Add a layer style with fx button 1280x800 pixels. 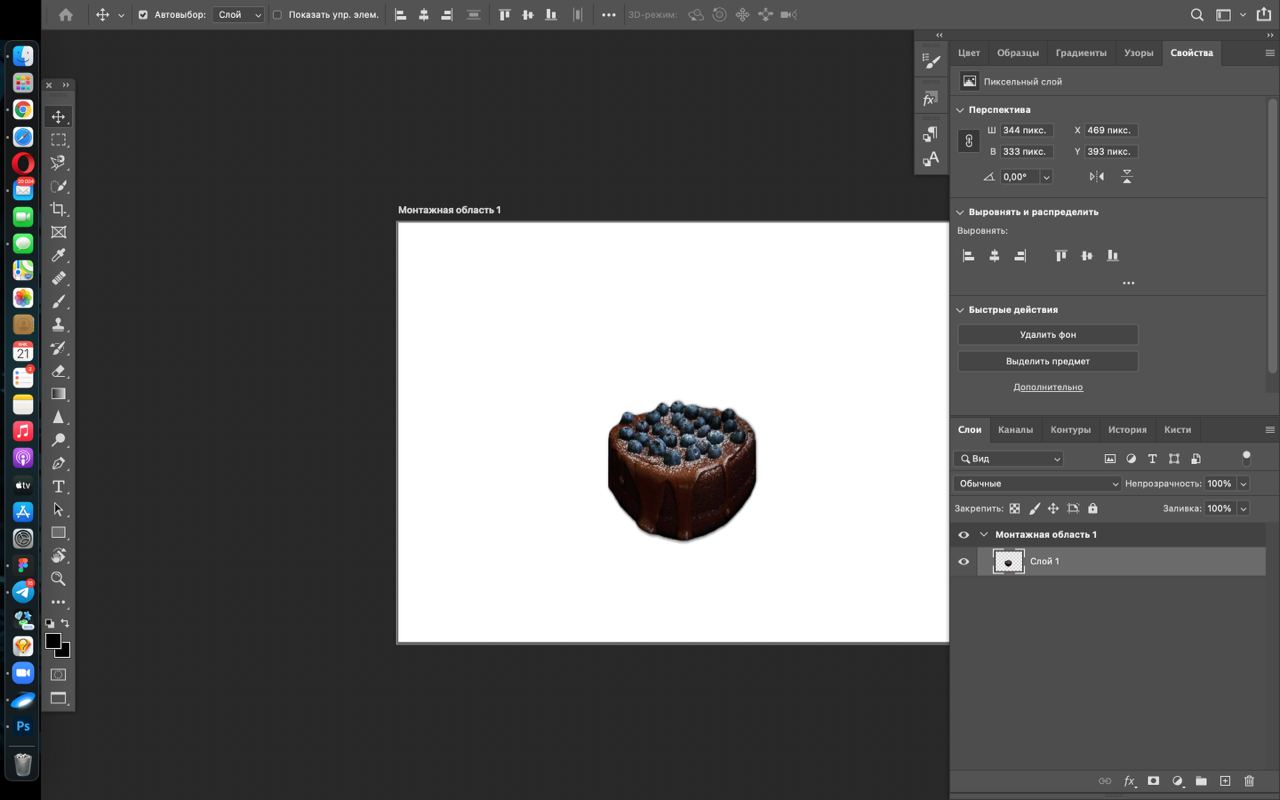[1129, 781]
